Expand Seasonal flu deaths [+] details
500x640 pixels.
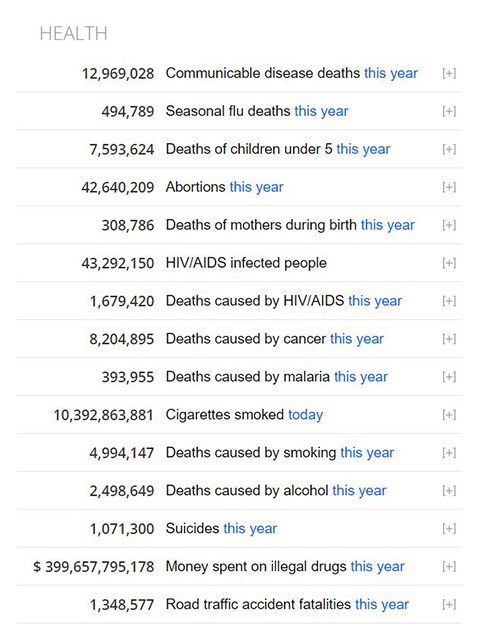point(449,111)
